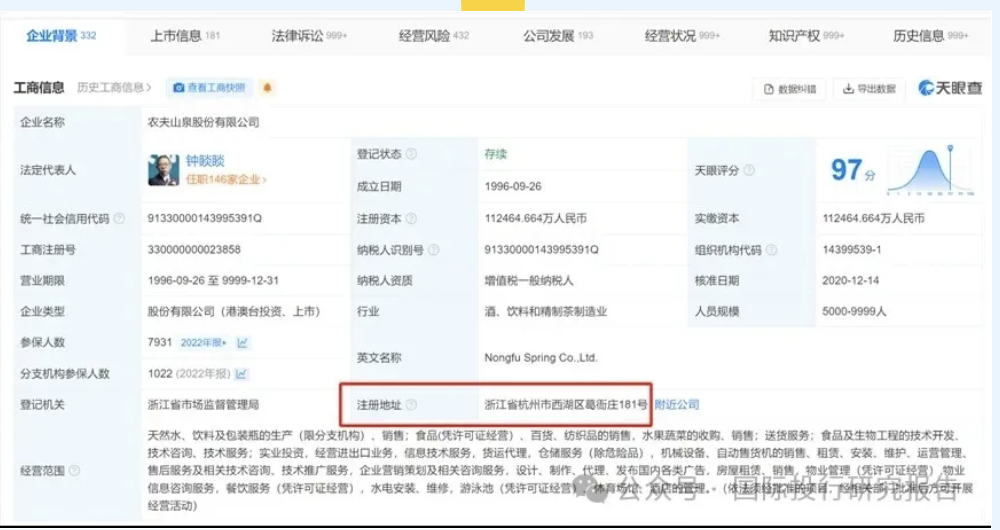This screenshot has width=1000, height=530.
Task: Click the orange bell alert icon
Action: pos(267,87)
